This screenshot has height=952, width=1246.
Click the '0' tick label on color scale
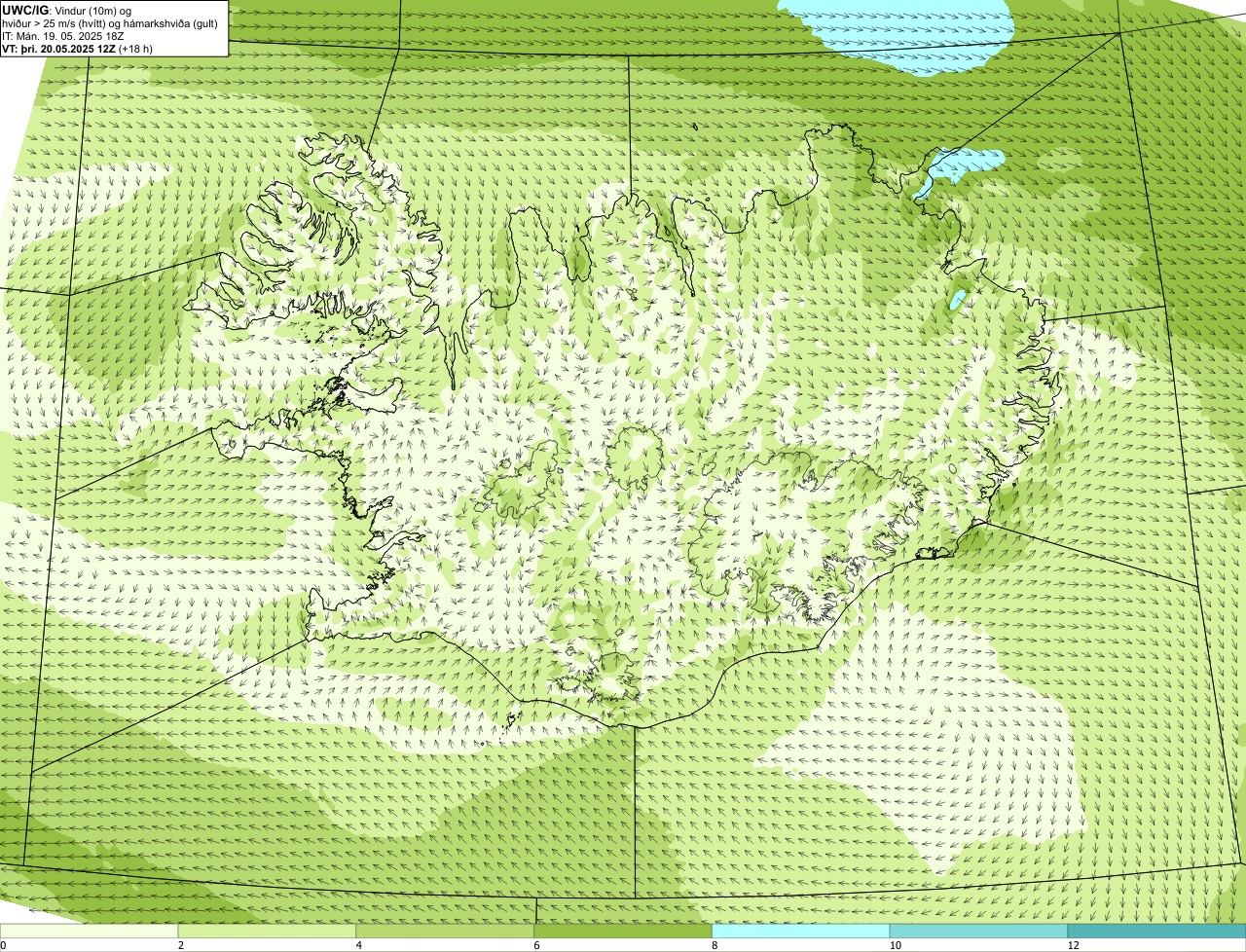pyautogui.click(x=3, y=945)
